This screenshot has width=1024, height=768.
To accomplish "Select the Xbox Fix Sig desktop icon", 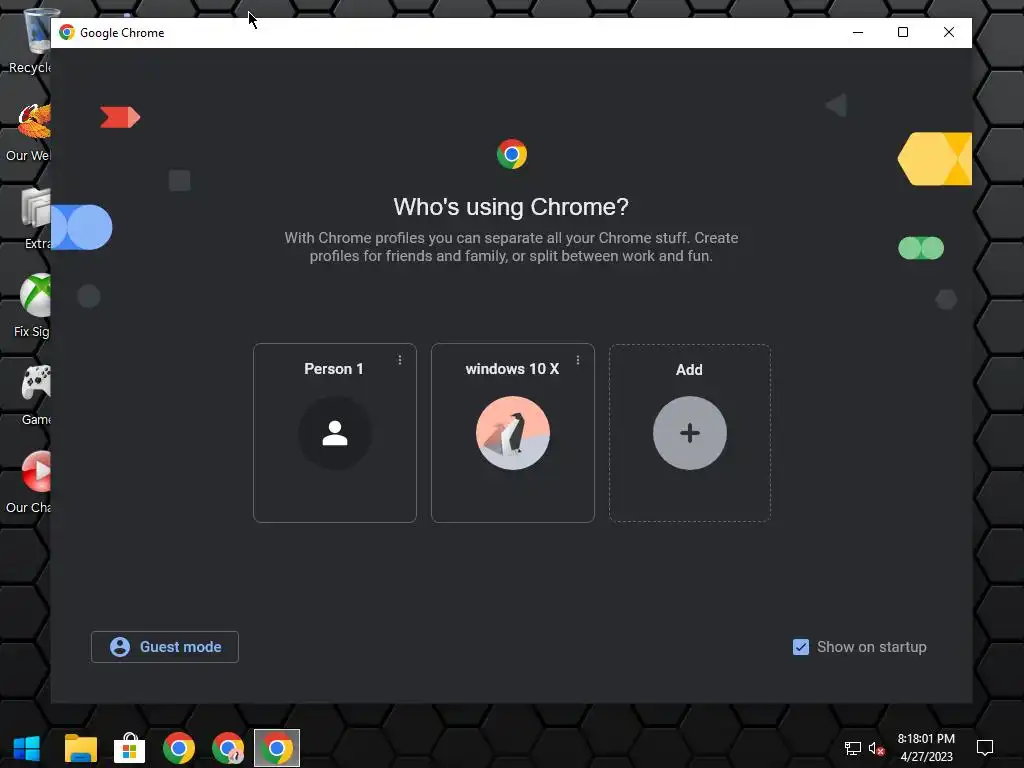I will click(x=33, y=306).
